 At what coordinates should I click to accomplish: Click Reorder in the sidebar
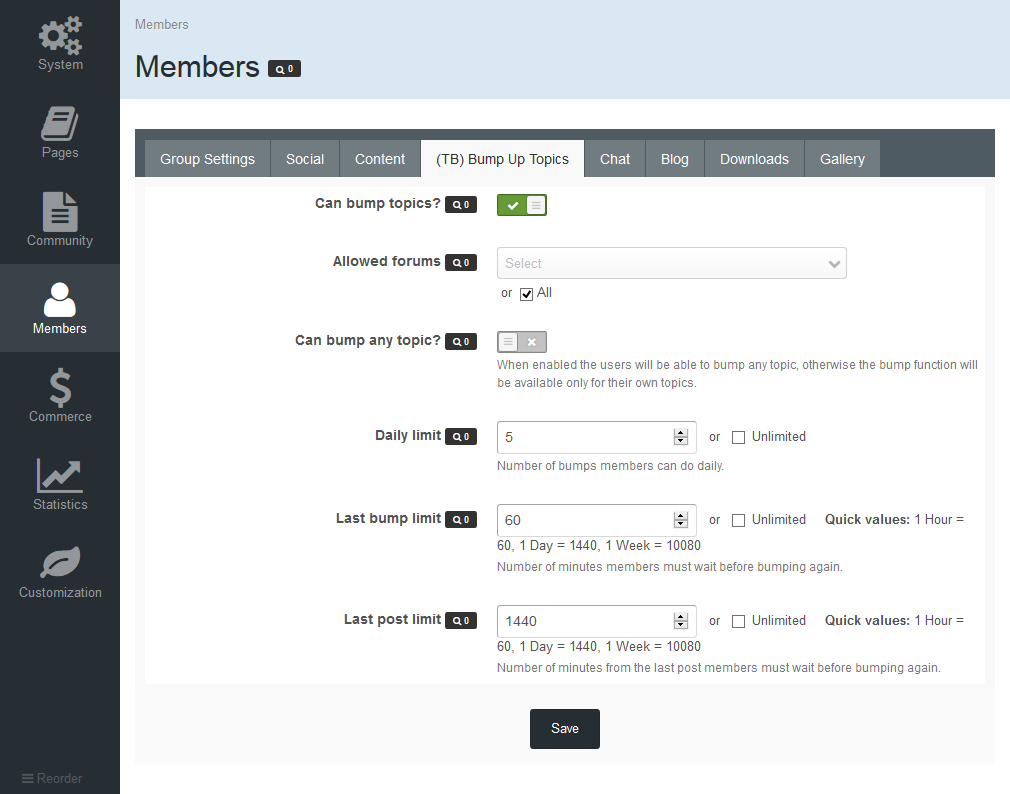point(52,779)
